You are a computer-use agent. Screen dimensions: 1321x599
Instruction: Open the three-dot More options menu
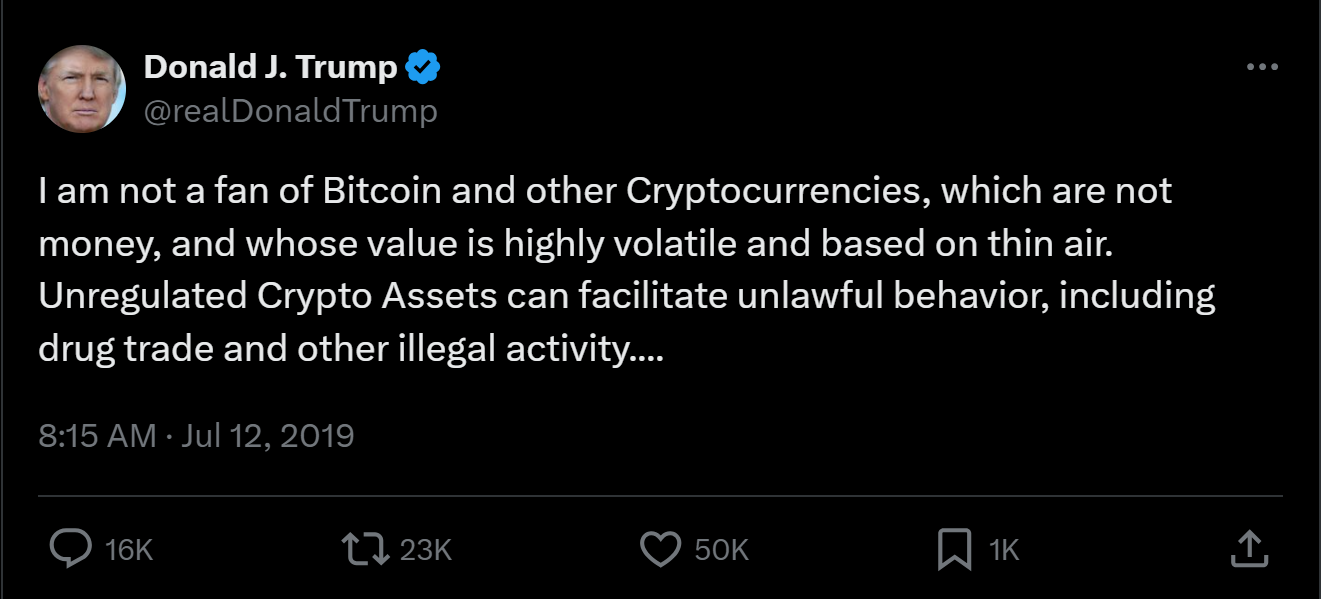coord(1262,68)
